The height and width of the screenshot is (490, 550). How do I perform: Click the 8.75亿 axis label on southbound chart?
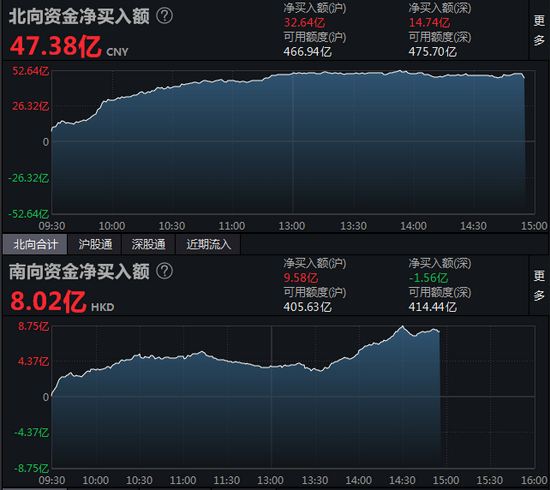(x=34, y=326)
